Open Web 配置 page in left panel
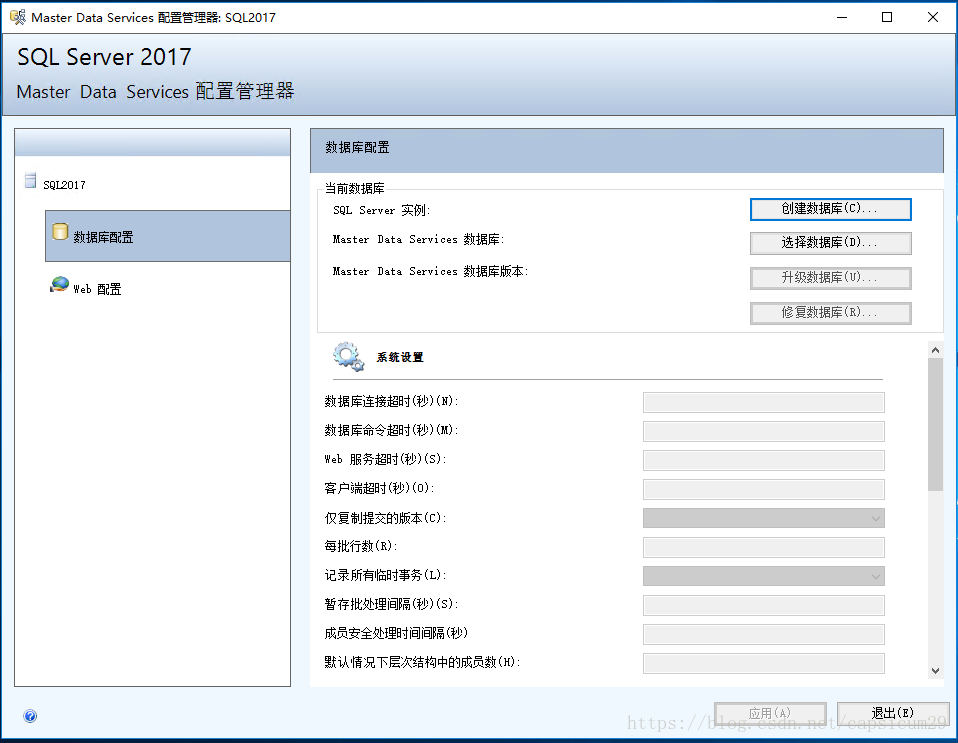The image size is (958, 743). pos(97,289)
